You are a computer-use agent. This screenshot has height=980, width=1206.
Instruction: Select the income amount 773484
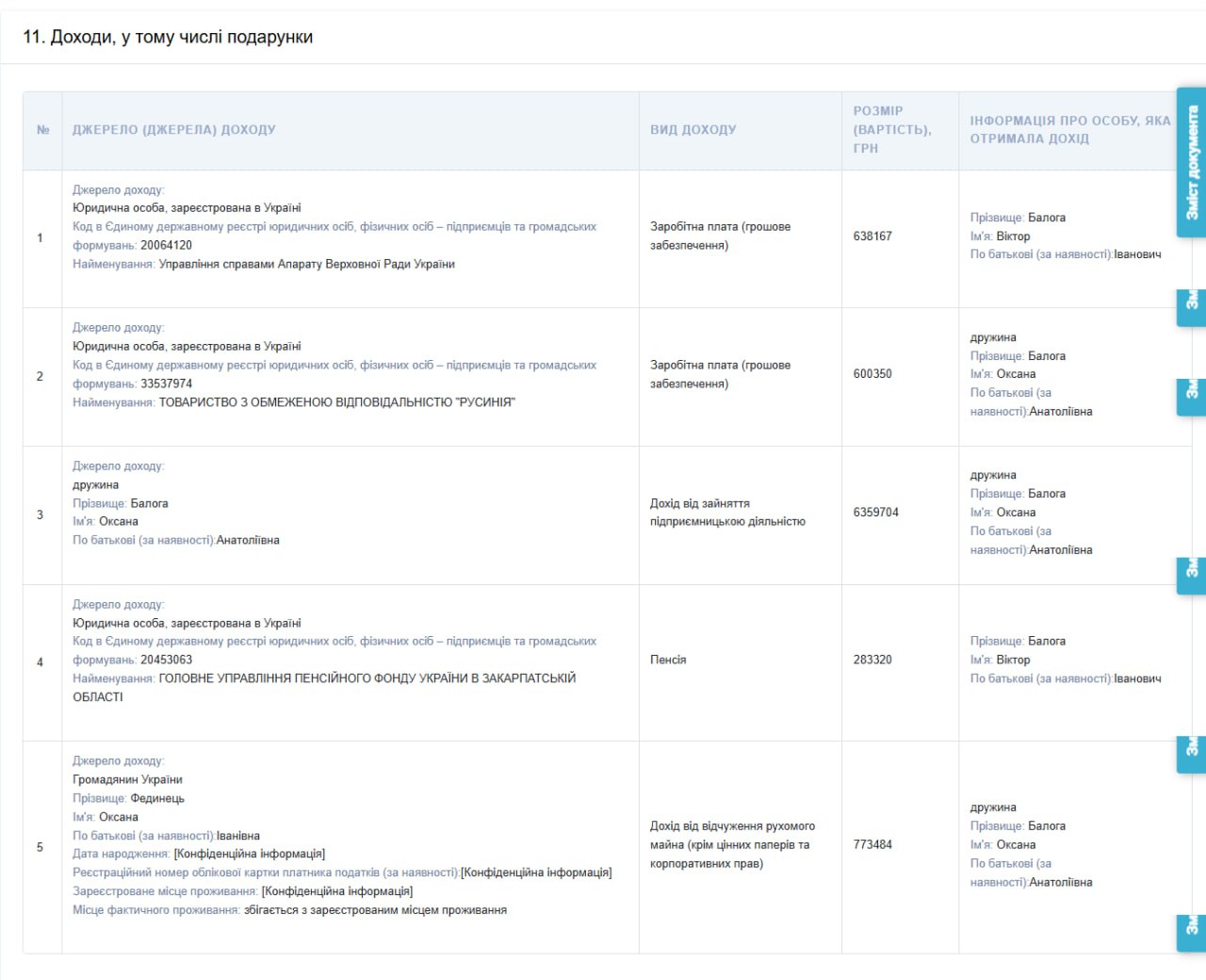click(872, 845)
